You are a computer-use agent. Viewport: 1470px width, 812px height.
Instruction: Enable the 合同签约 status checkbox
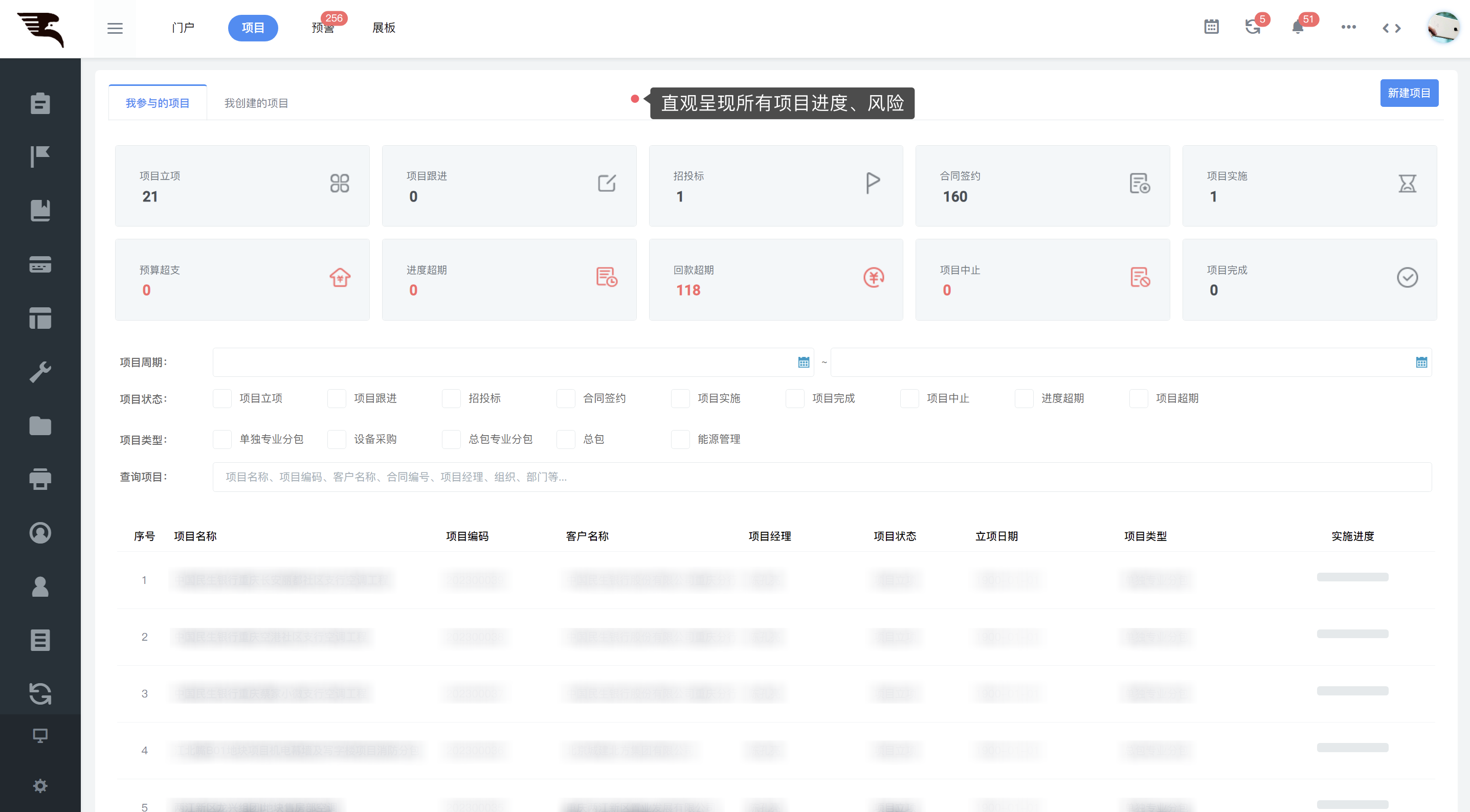click(566, 398)
